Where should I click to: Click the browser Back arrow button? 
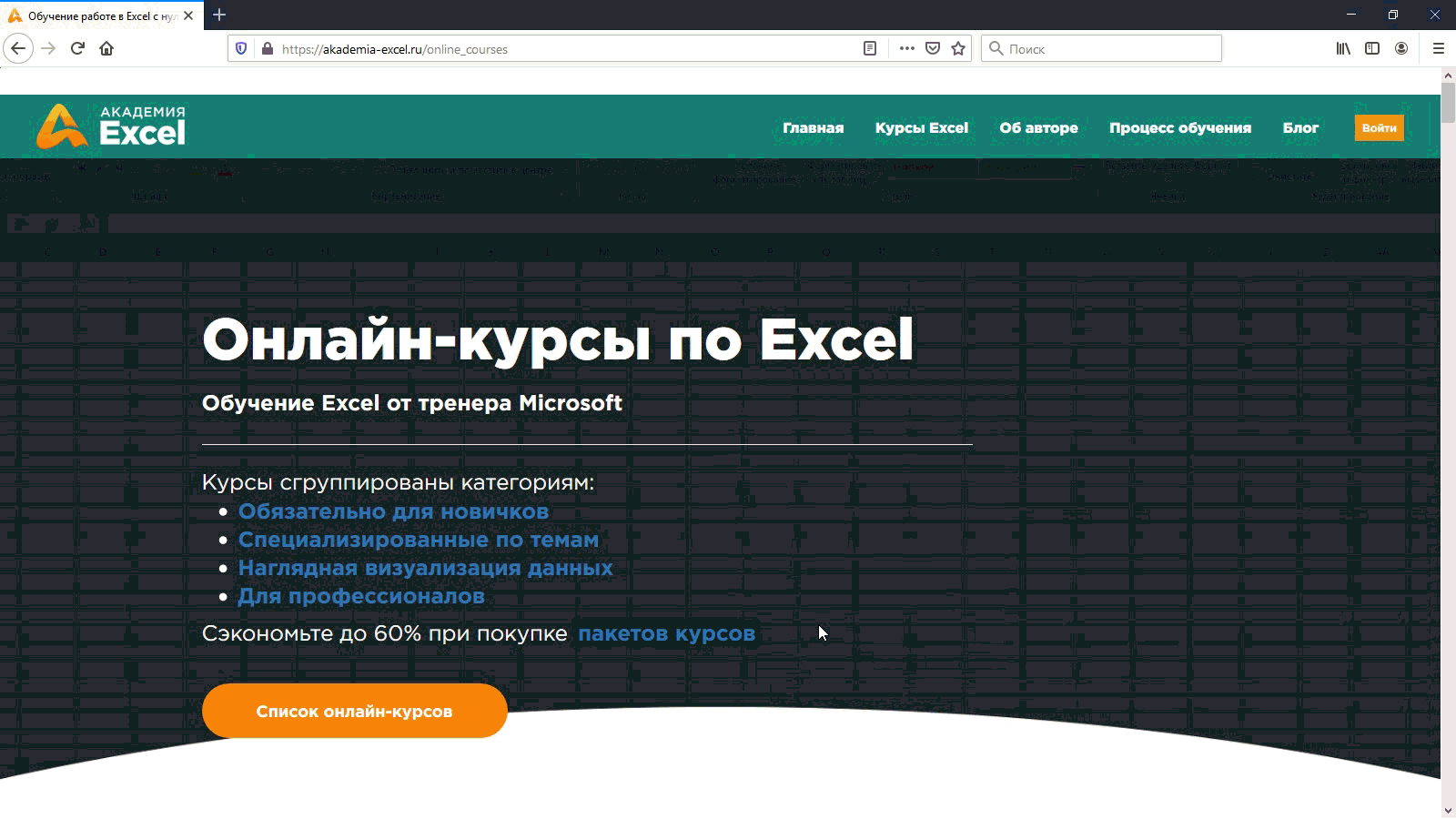[x=18, y=48]
